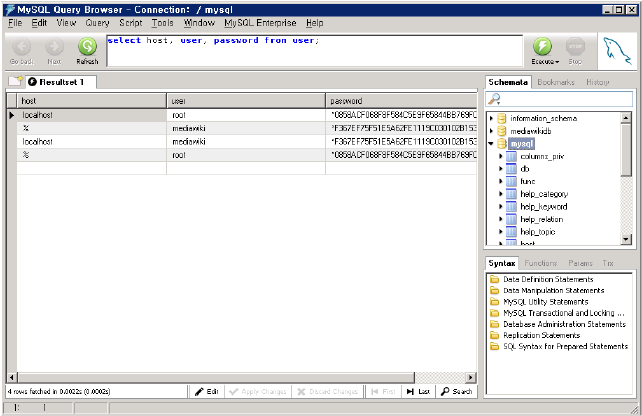Jump to the Last row button
Screen dimensions: 642x416
coord(419,391)
